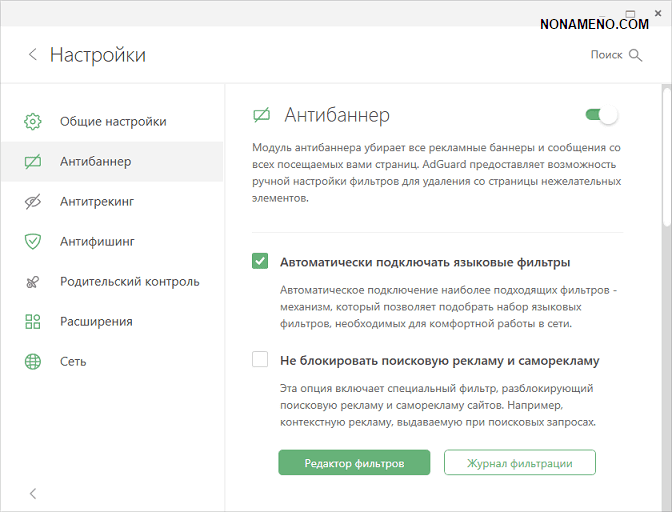Image resolution: width=672 pixels, height=512 pixels.
Task: Enable Не блокировать поисковую рекламу checkbox
Action: click(260, 360)
